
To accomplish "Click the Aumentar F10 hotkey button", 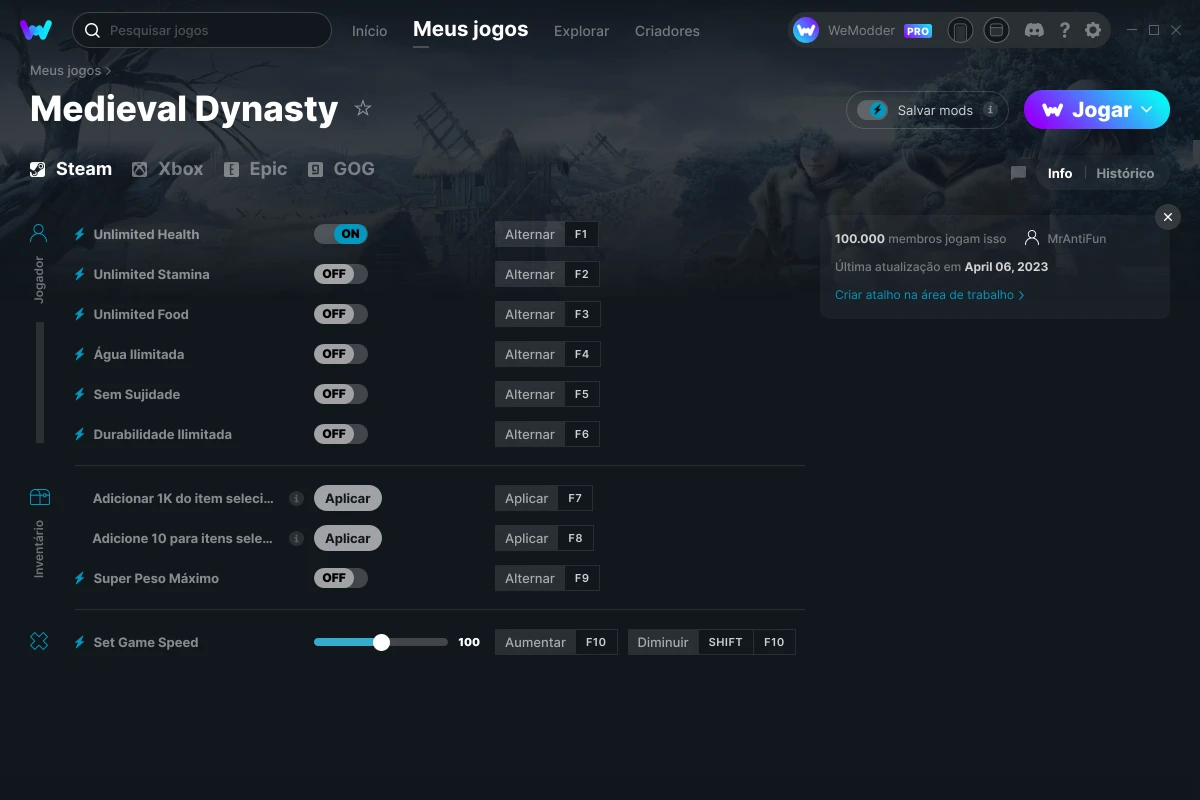I will pyautogui.click(x=556, y=642).
